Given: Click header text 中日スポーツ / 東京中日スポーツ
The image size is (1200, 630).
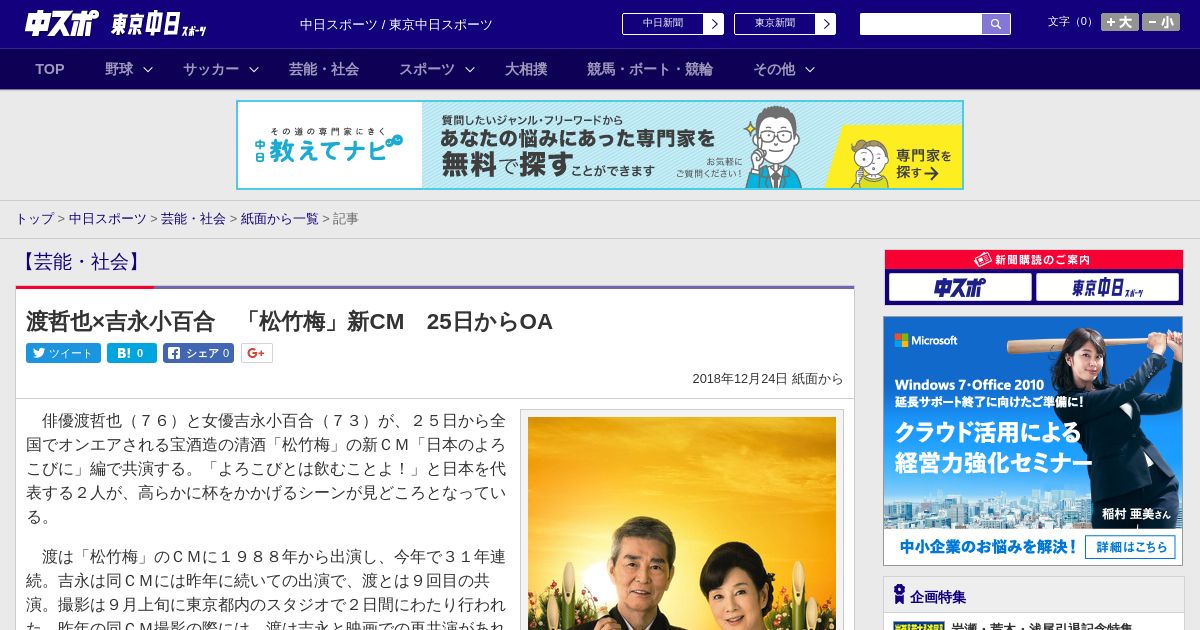Looking at the screenshot, I should coord(396,25).
